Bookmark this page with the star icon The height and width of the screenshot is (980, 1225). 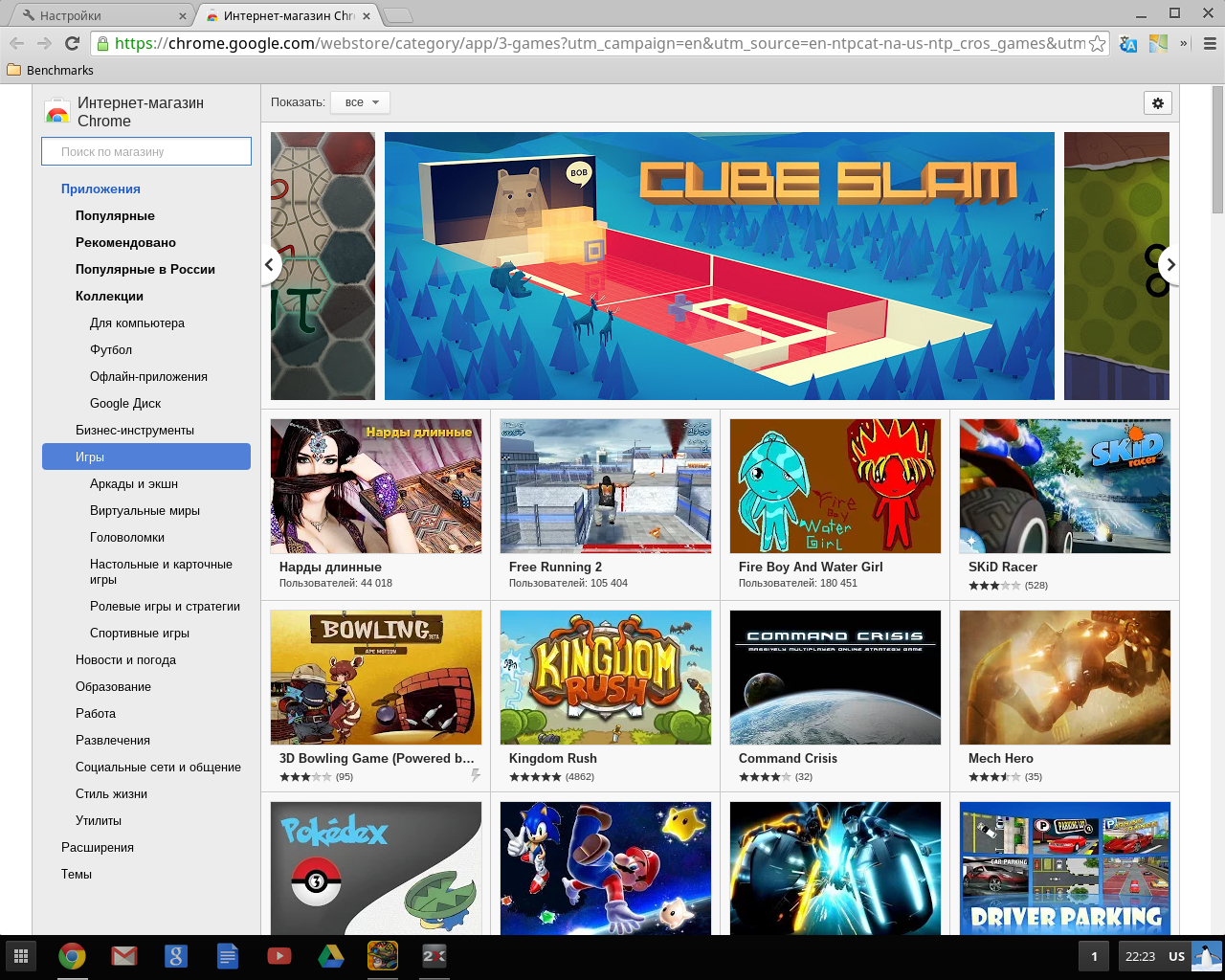pos(1098,43)
